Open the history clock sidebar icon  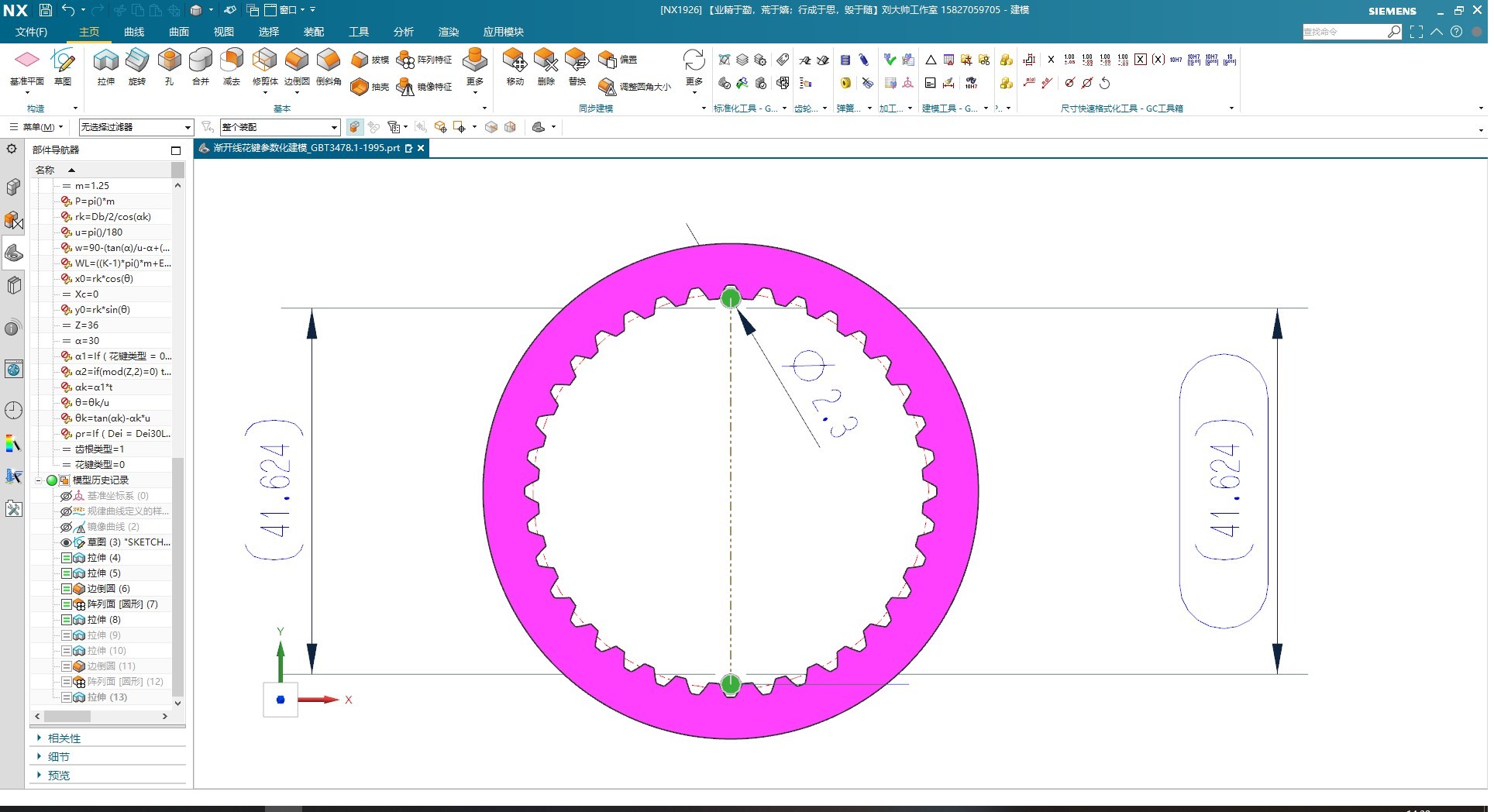13,410
